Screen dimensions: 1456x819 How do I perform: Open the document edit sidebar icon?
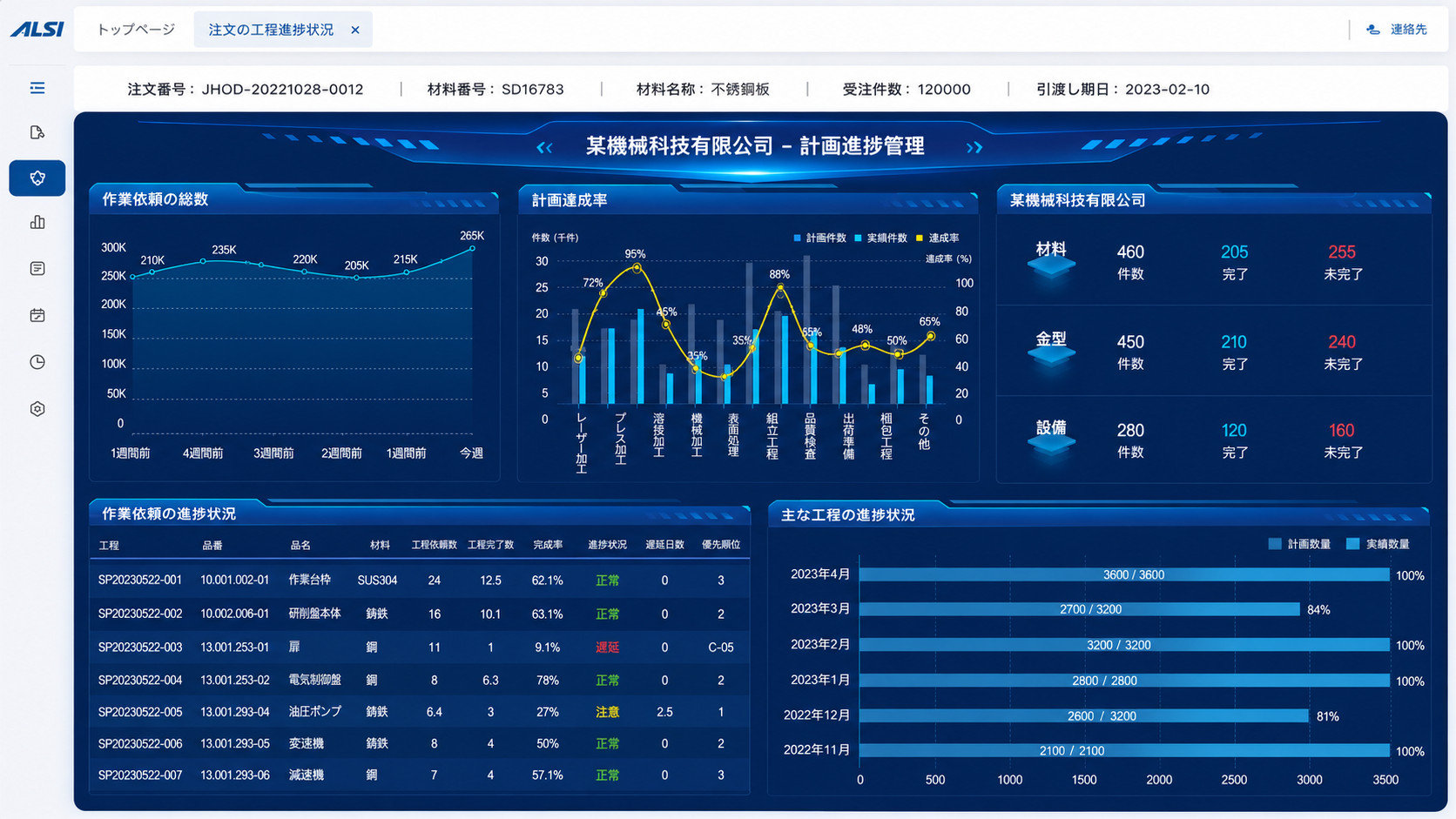(37, 132)
